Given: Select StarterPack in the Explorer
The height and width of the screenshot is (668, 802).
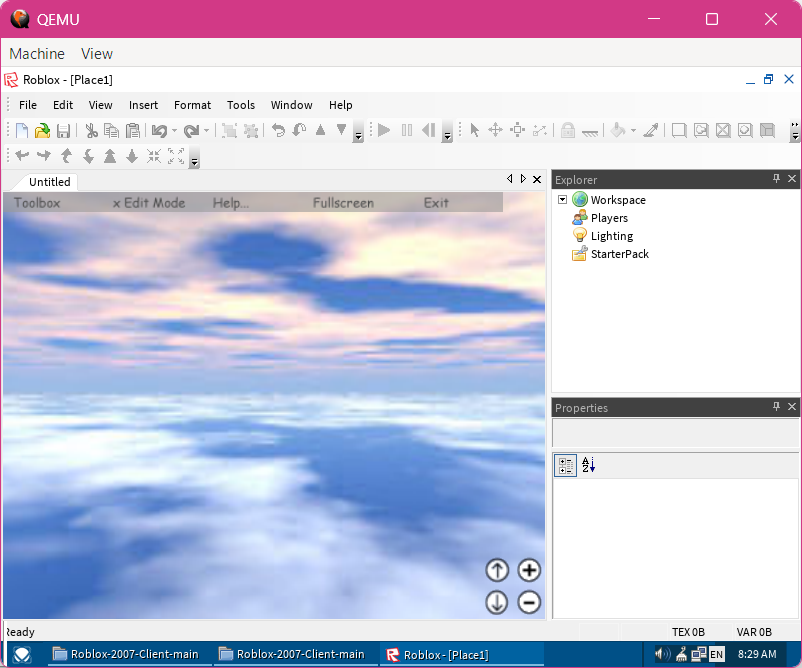Looking at the screenshot, I should [x=619, y=254].
